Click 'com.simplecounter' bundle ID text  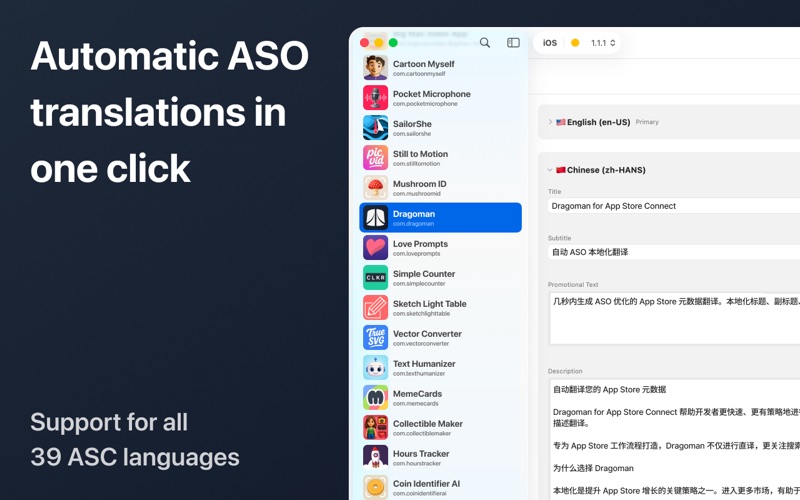[419, 284]
